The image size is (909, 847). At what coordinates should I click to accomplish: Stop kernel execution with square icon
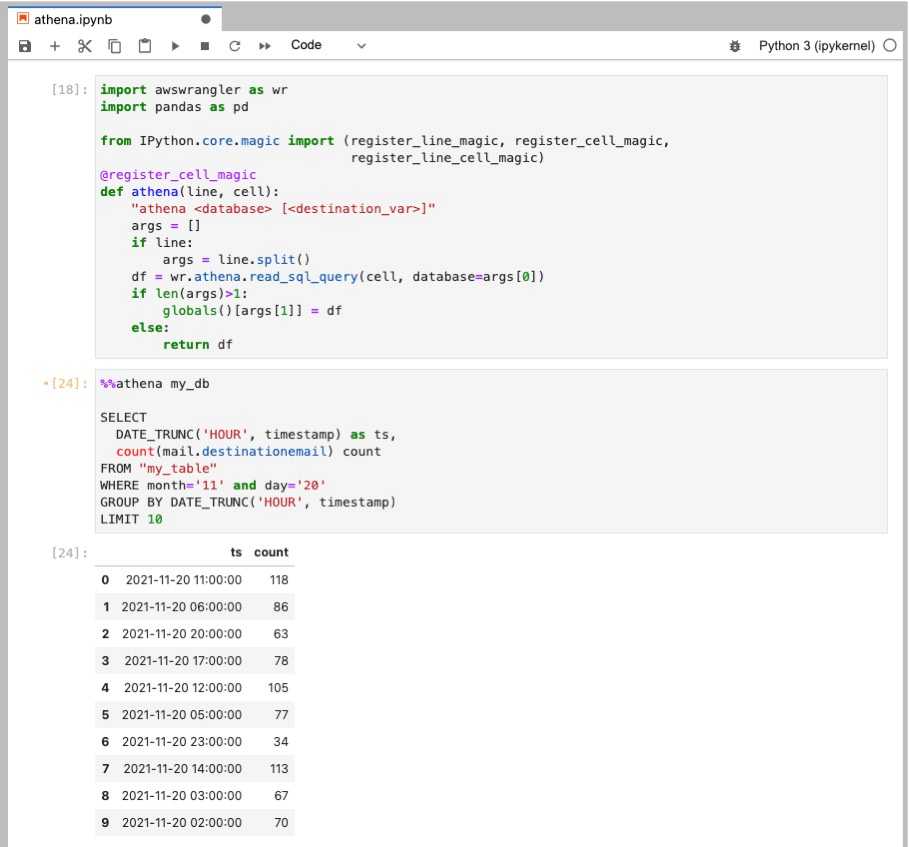(x=205, y=46)
